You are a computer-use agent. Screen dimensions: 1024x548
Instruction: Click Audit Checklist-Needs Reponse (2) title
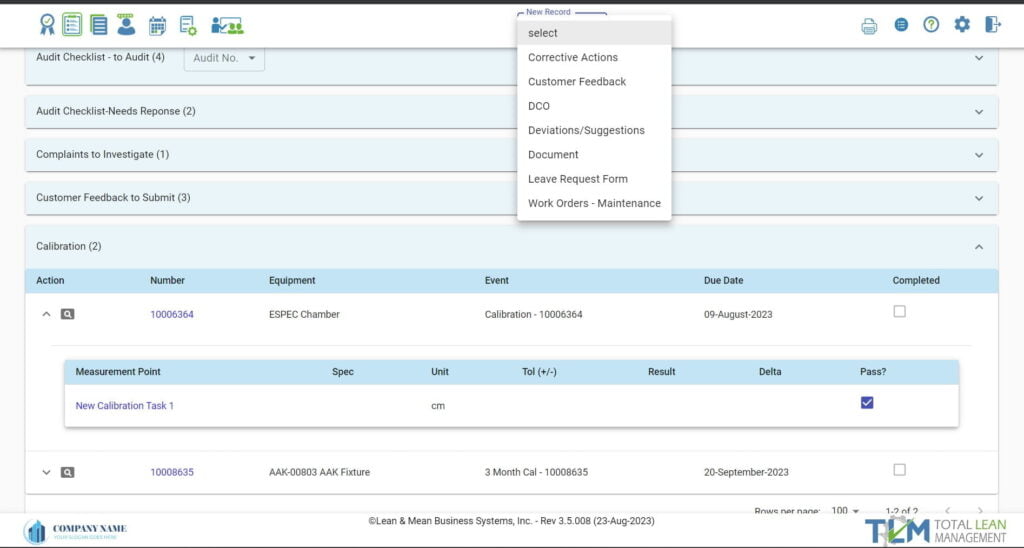click(x=116, y=111)
